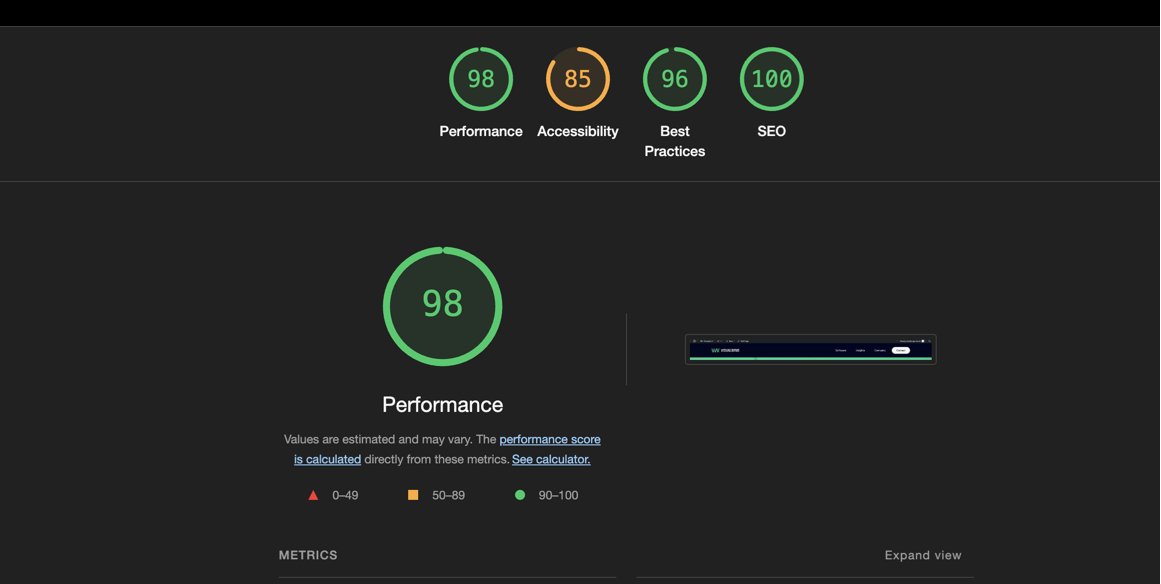Open the 'performance score is calculated' link
This screenshot has height=584, width=1161.
pos(447,449)
